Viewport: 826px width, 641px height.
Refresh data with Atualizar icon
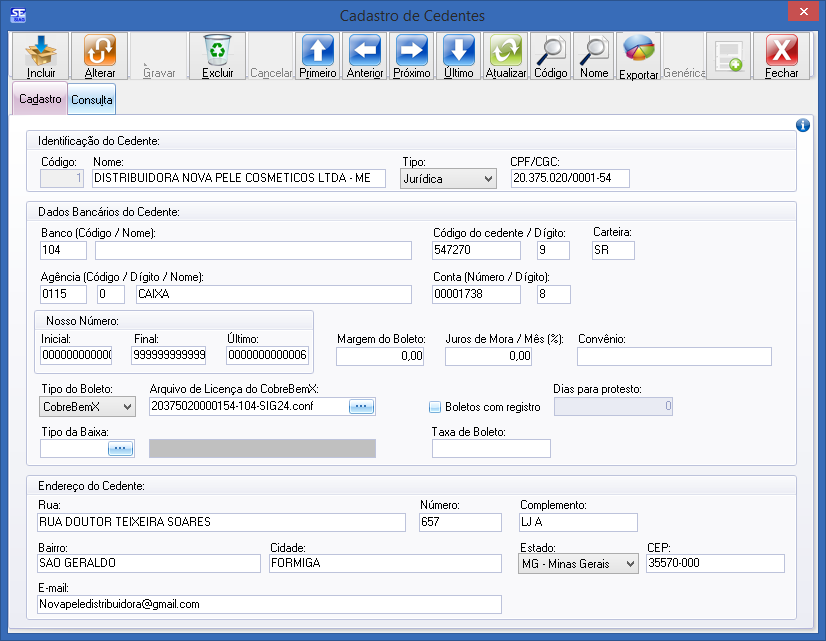point(506,56)
